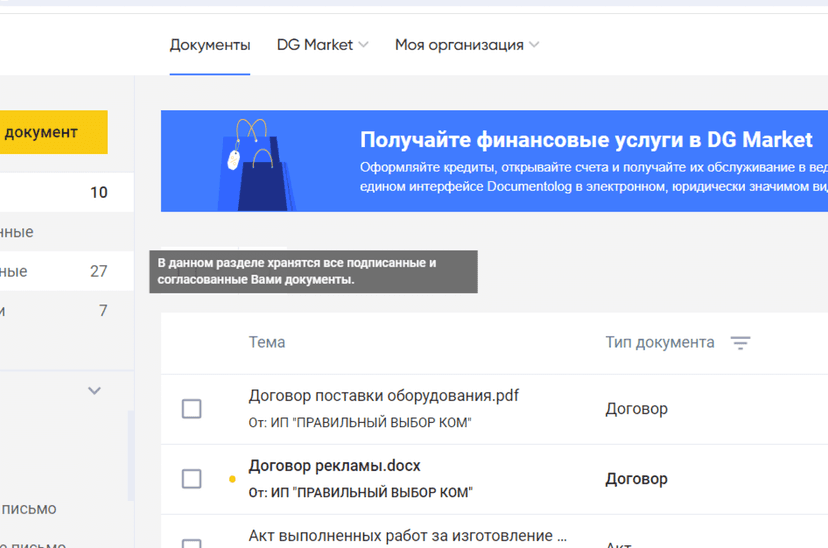Image resolution: width=828 pixels, height=548 pixels.
Task: Switch to the Документы tab
Action: (209, 45)
